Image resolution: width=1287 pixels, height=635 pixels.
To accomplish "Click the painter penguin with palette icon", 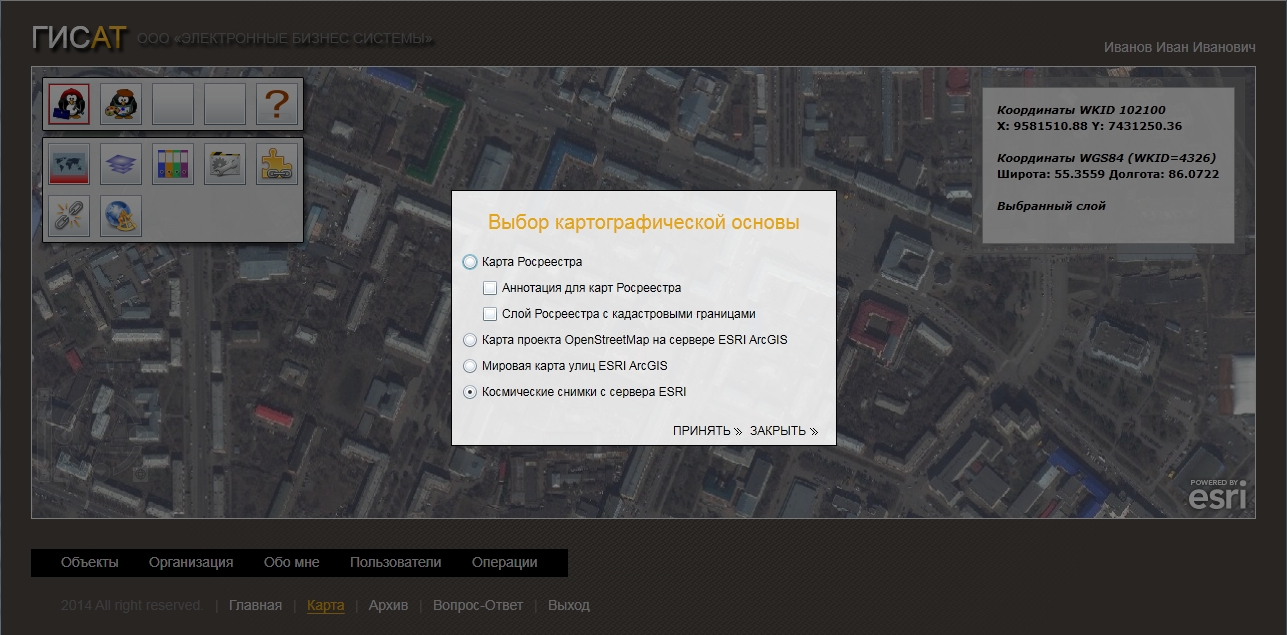I will pos(121,104).
